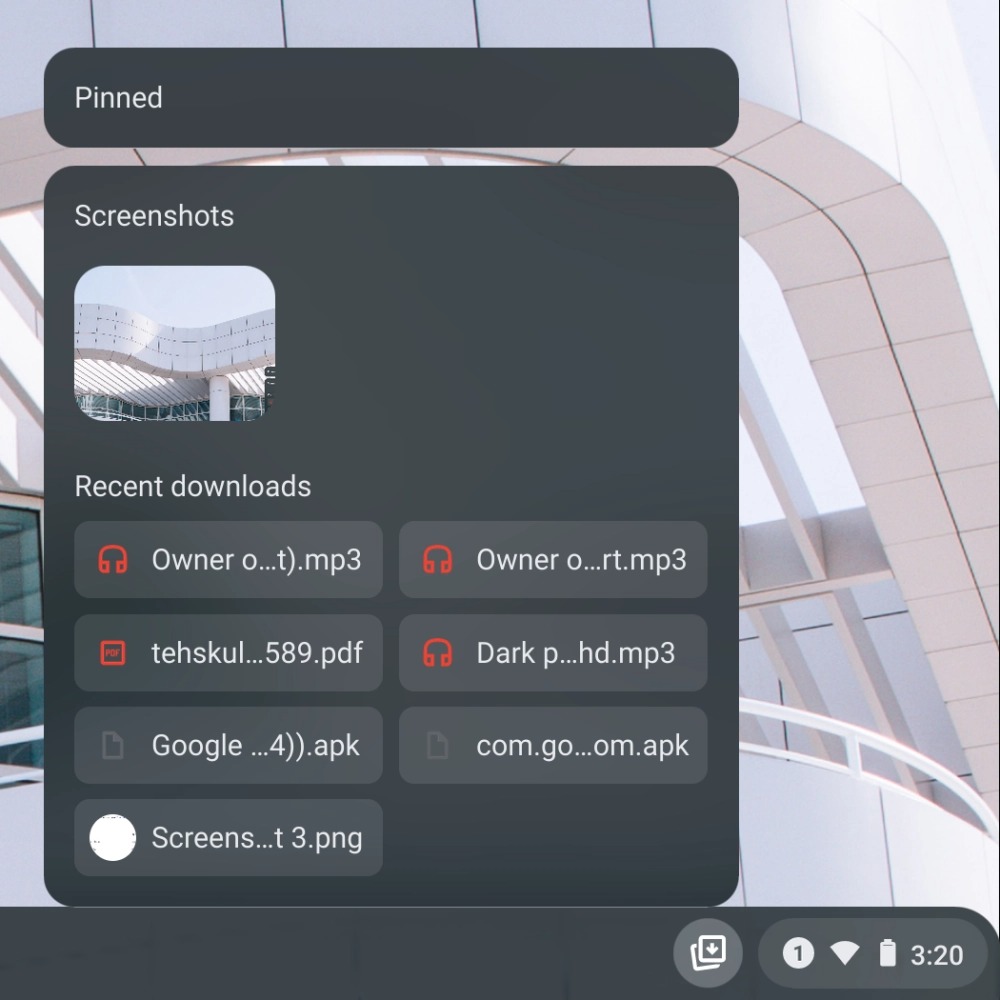The width and height of the screenshot is (1000, 1000).
Task: Click the battery icon in status tray
Action: 887,954
